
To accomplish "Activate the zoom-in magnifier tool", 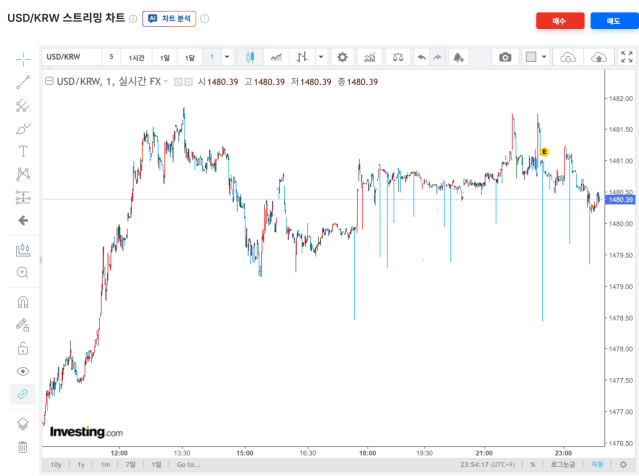I will 23,272.
